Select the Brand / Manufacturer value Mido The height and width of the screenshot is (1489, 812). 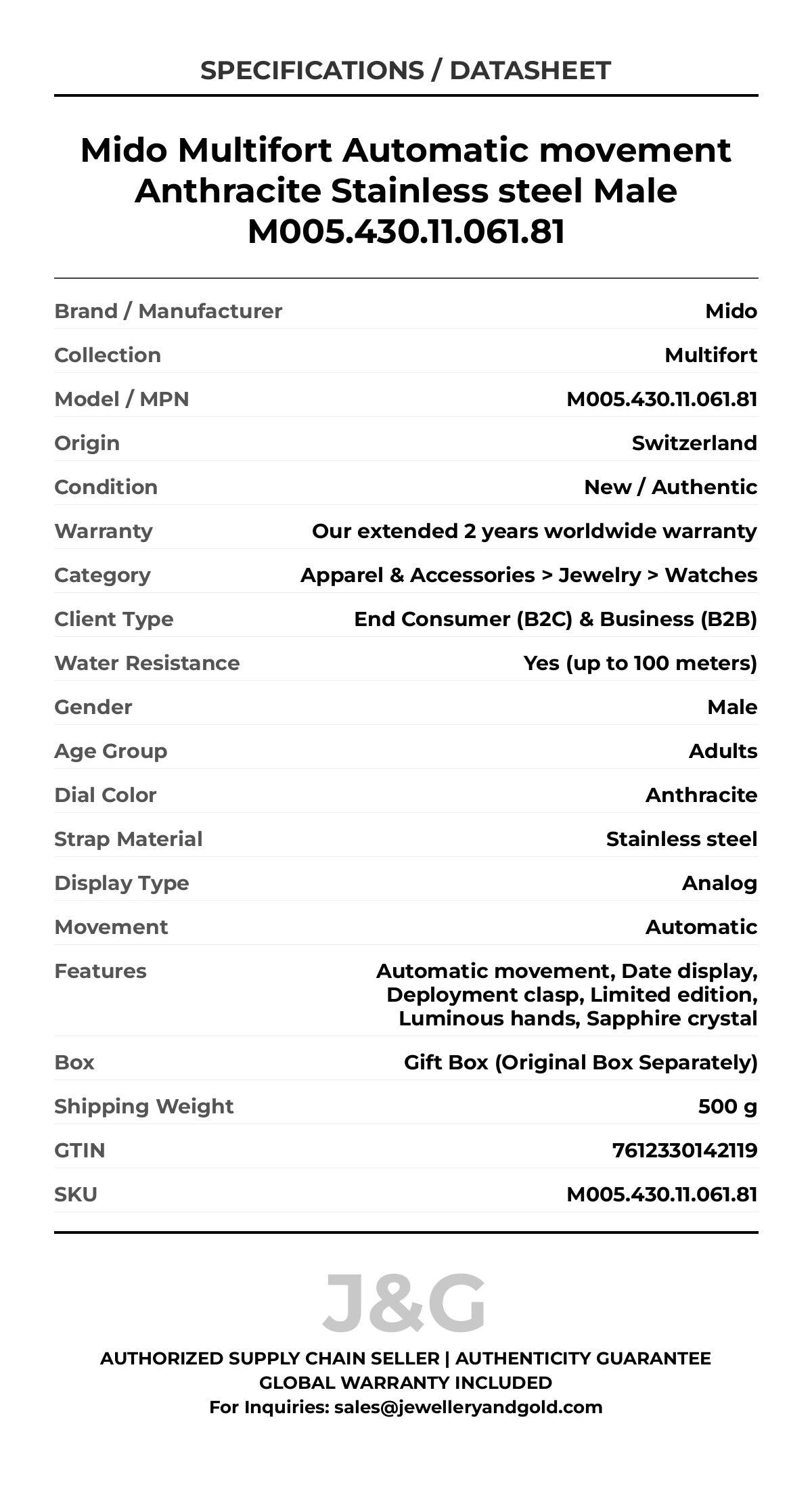coord(731,311)
